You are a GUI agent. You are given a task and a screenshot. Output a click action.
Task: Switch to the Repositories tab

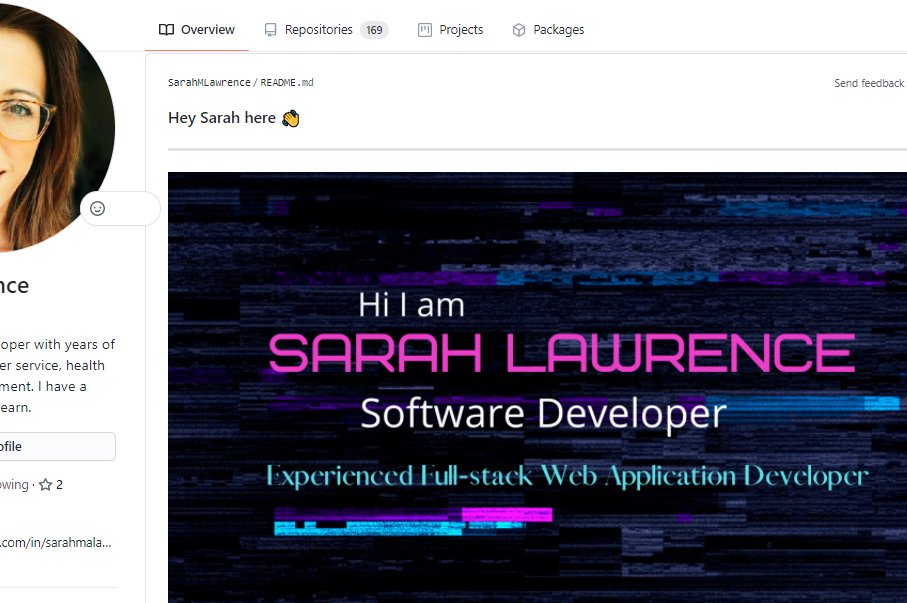[326, 30]
